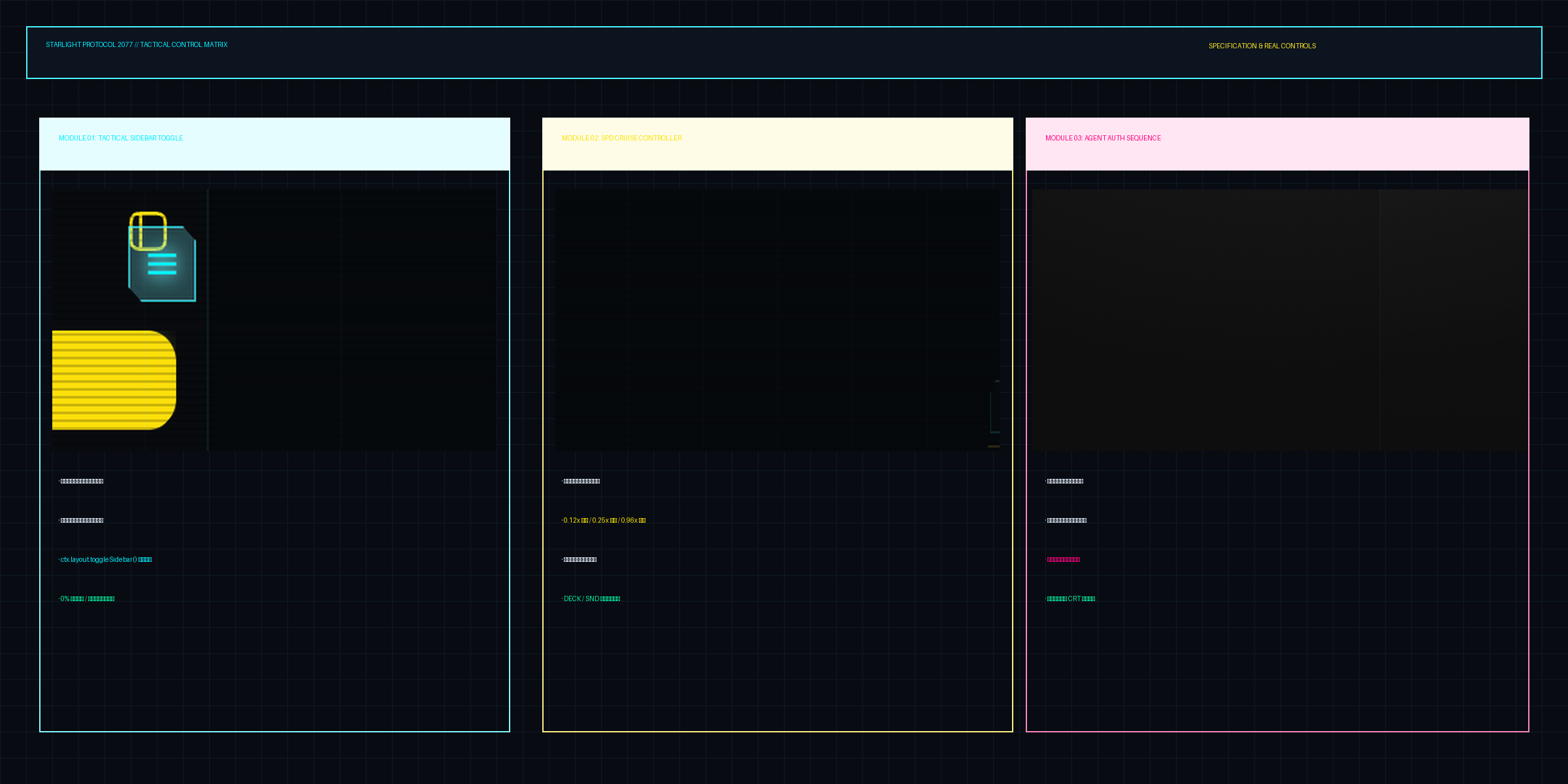The height and width of the screenshot is (784, 1568).
Task: Click the DECK / SND spec line
Action: pyautogui.click(x=591, y=598)
